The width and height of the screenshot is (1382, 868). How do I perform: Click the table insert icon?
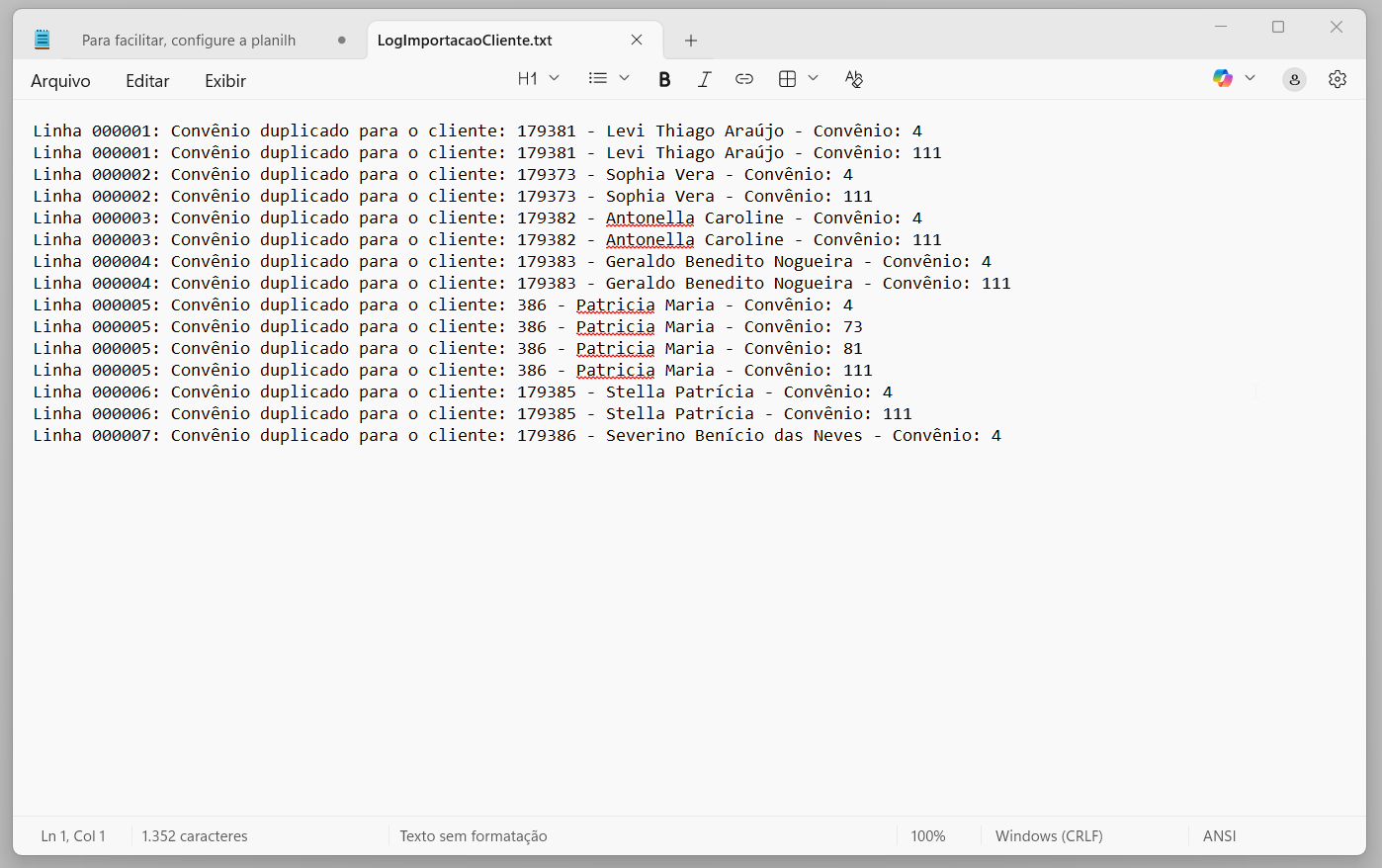(x=788, y=79)
